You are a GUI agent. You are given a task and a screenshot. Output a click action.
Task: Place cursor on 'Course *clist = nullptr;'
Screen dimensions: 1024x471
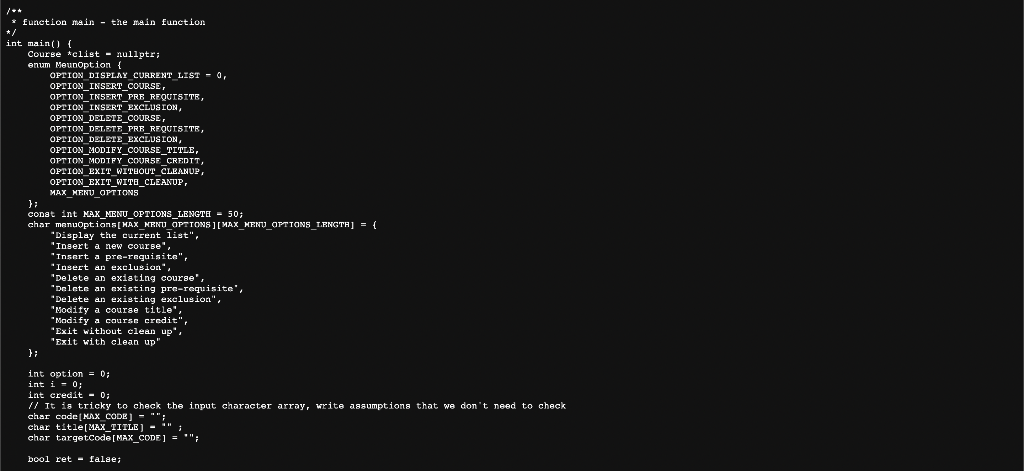tap(93, 54)
